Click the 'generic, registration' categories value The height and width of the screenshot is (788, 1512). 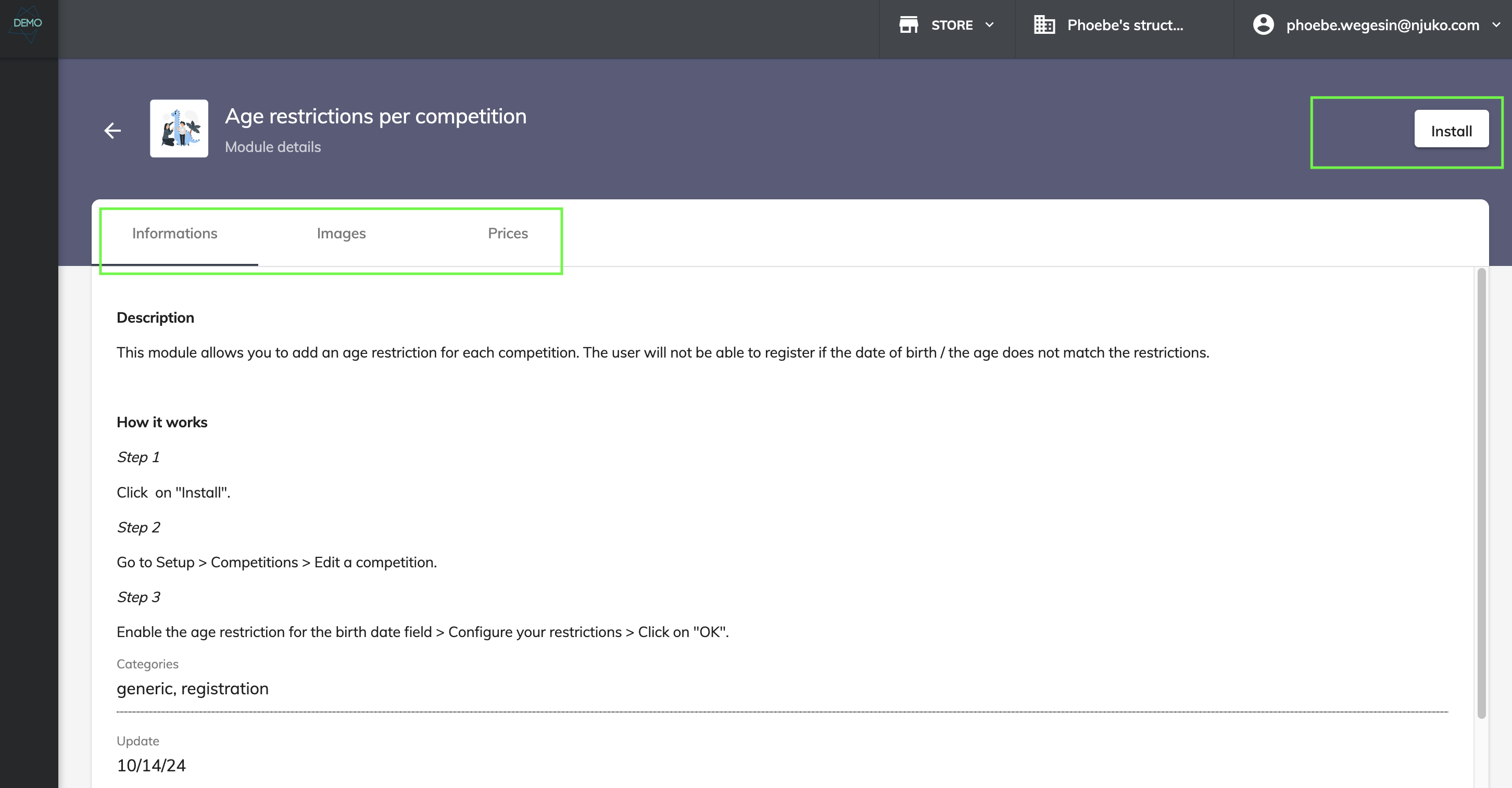point(193,688)
